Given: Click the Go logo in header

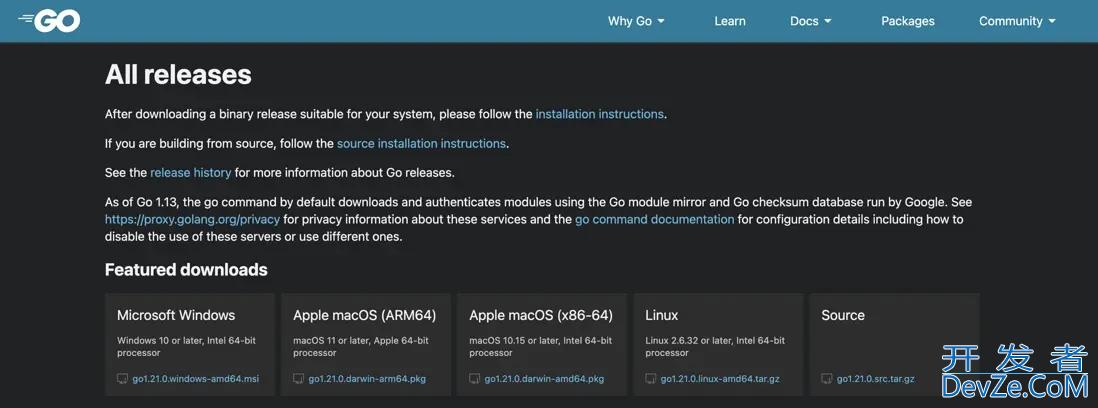Looking at the screenshot, I should (49, 21).
